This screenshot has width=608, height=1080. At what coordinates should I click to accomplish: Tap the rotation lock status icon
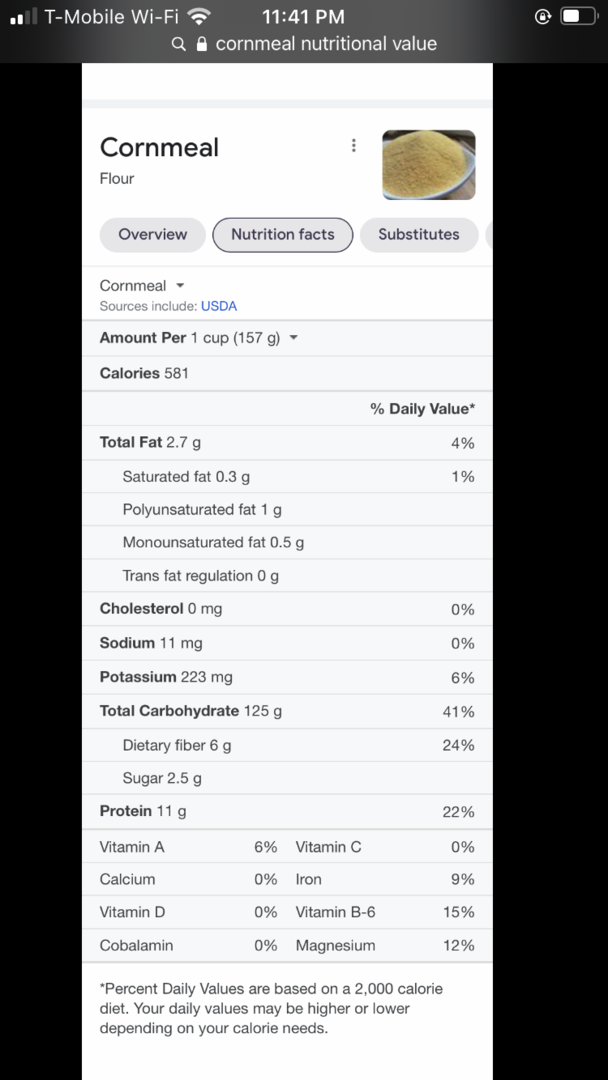click(x=543, y=16)
